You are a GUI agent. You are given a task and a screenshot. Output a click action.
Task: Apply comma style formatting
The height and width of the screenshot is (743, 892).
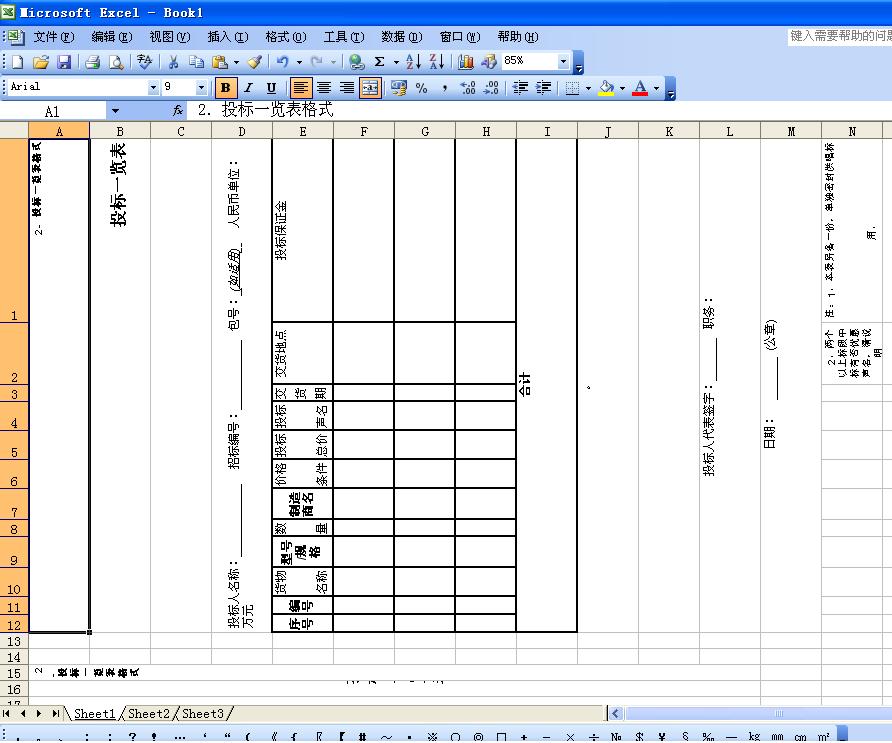pyautogui.click(x=444, y=88)
